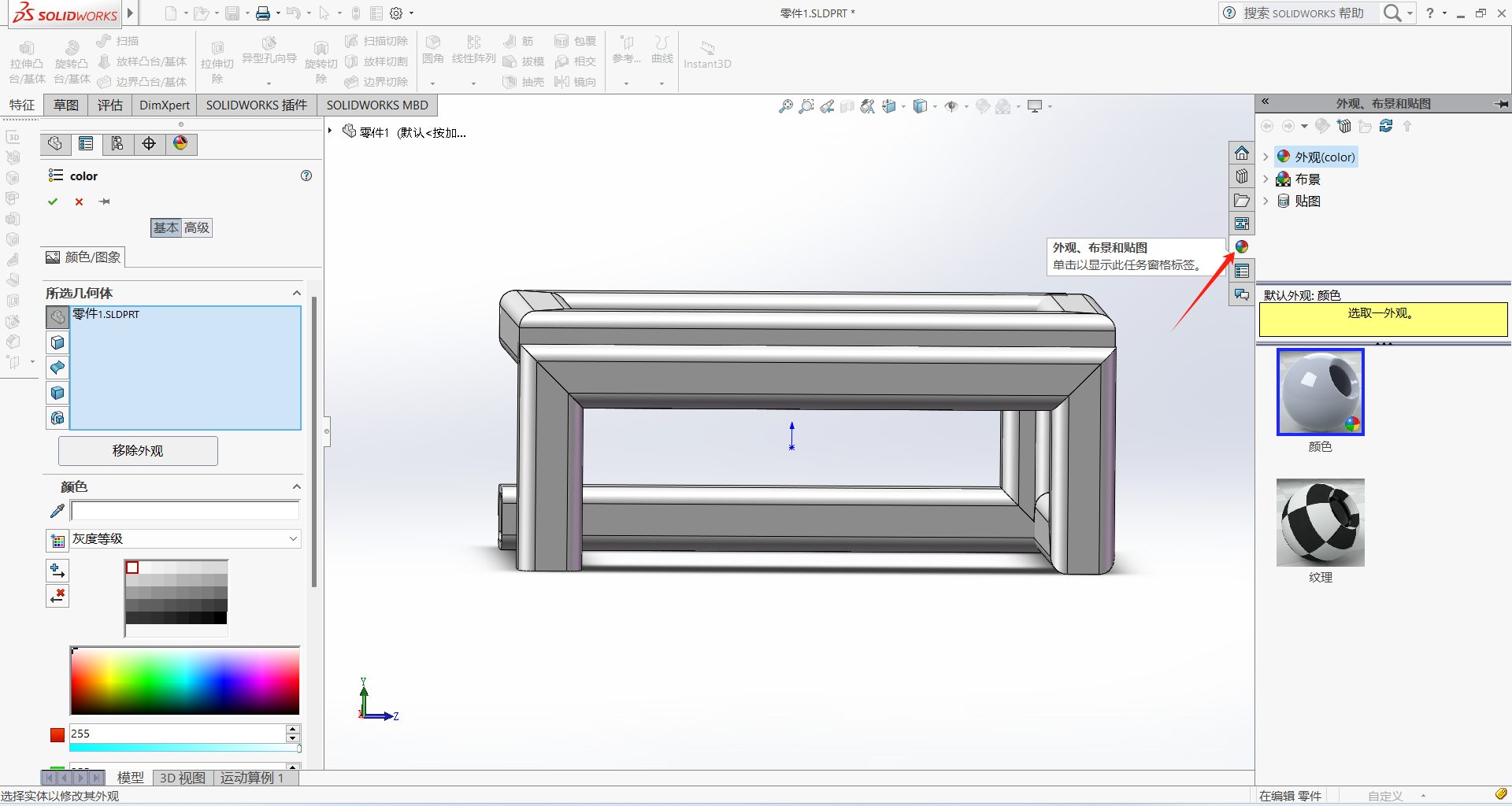Open the 运动算例 1 bottom tab
The width and height of the screenshot is (1512, 806).
(x=251, y=778)
